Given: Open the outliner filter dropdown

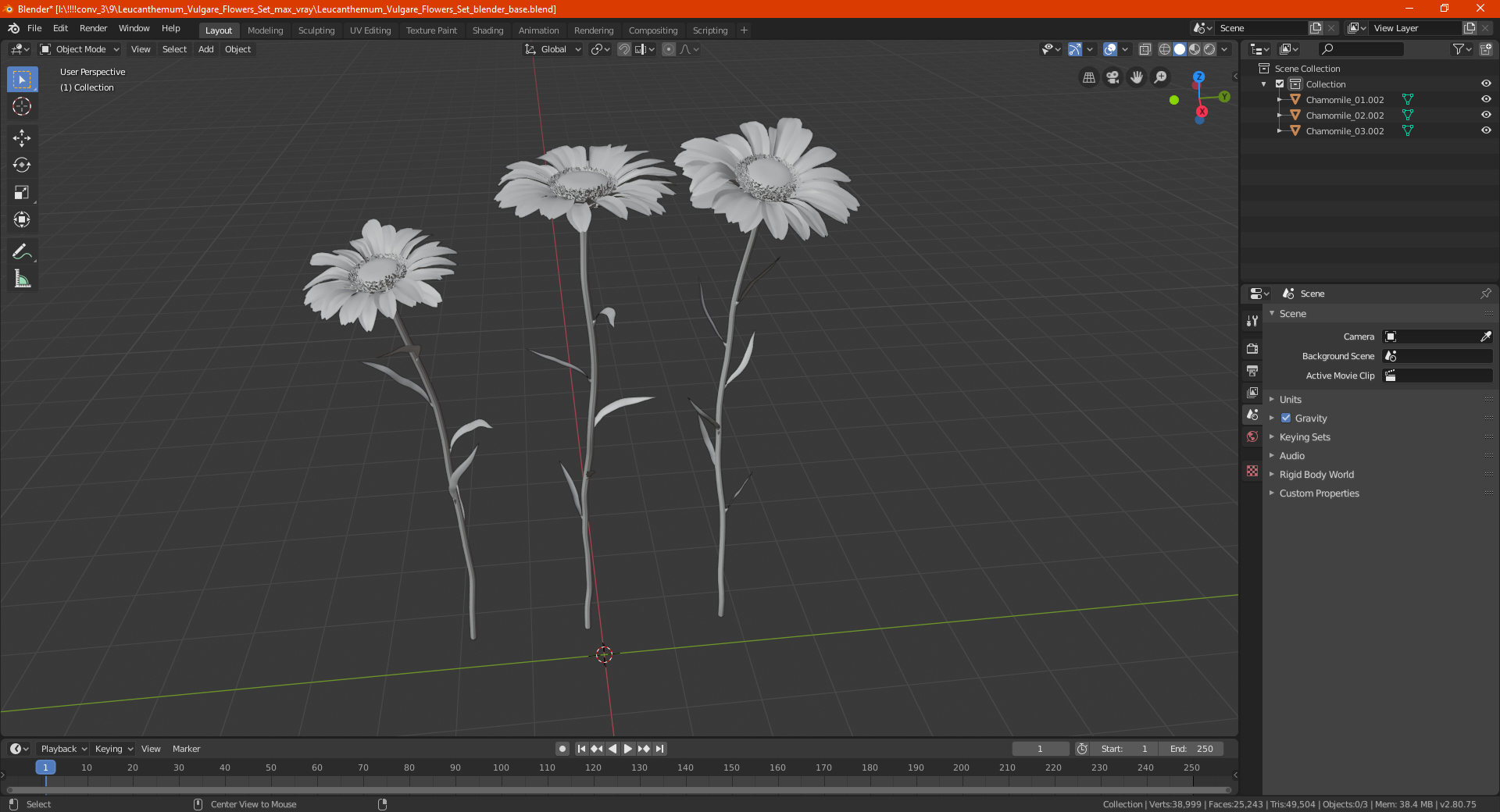Looking at the screenshot, I should [x=1462, y=49].
